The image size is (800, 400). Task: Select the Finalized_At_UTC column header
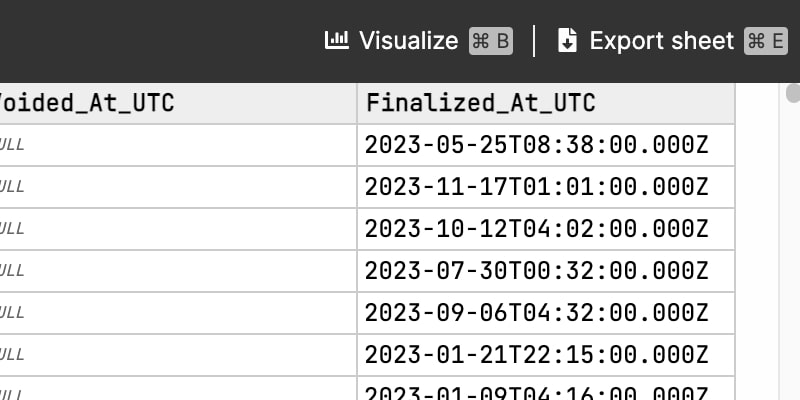[546, 103]
